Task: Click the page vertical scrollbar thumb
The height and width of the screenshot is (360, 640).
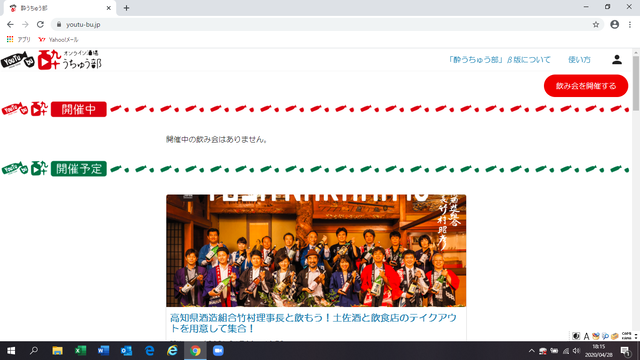Action: click(636, 83)
